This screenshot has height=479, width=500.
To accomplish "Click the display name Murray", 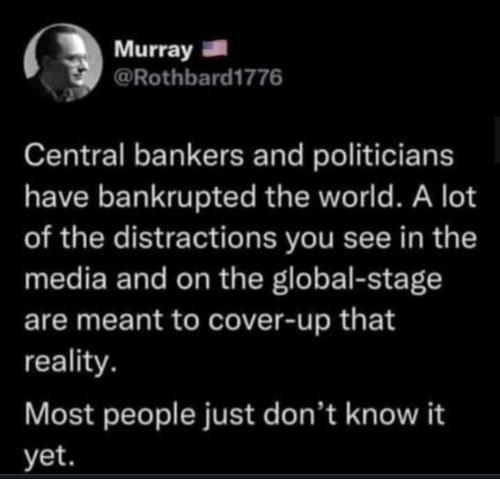I will coord(153,50).
